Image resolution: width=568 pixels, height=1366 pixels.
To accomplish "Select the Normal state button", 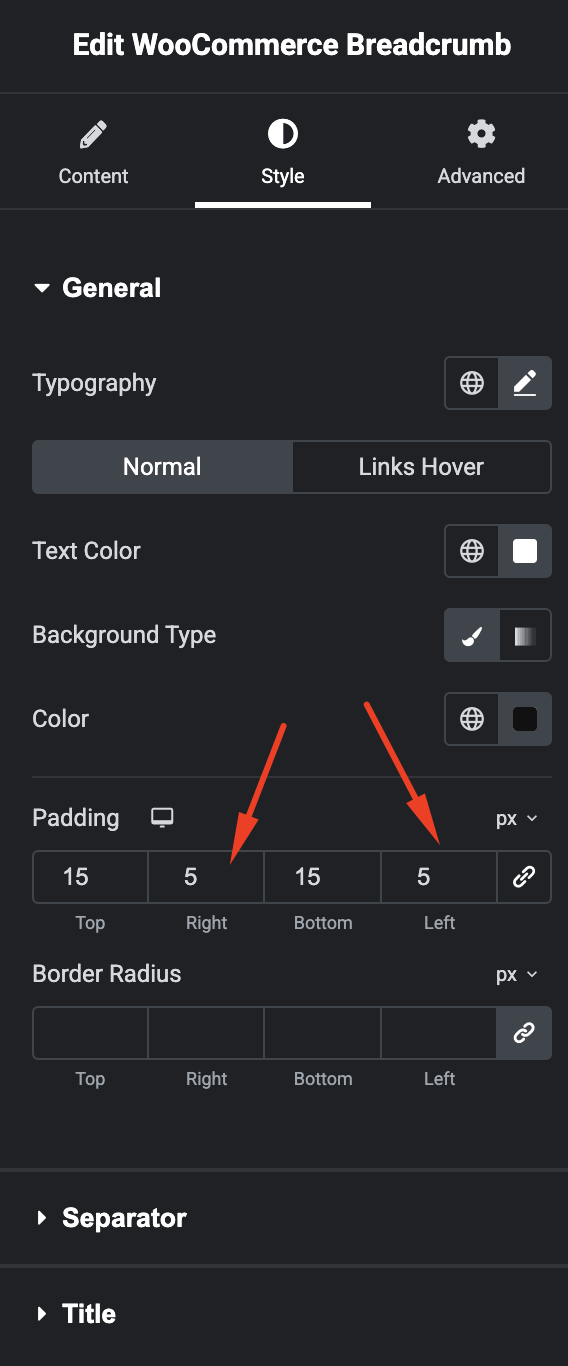I will 162,467.
